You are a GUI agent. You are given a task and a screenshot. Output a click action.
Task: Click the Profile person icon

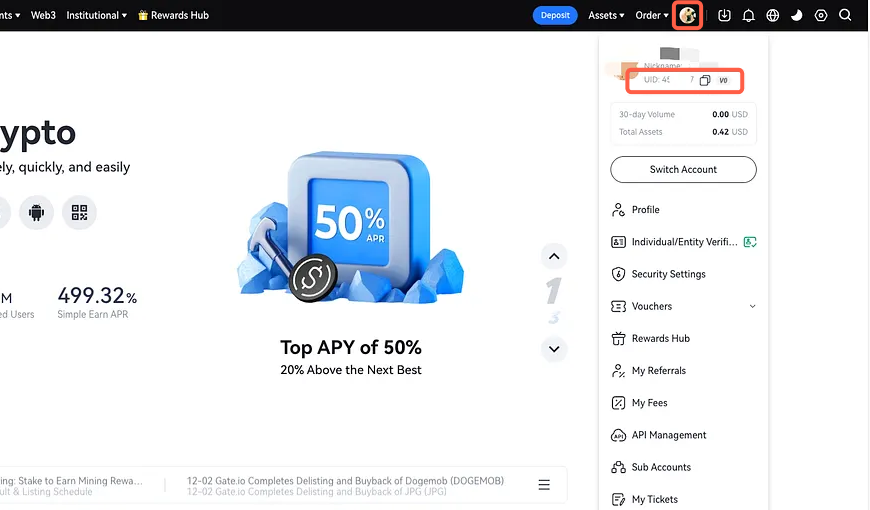(618, 210)
